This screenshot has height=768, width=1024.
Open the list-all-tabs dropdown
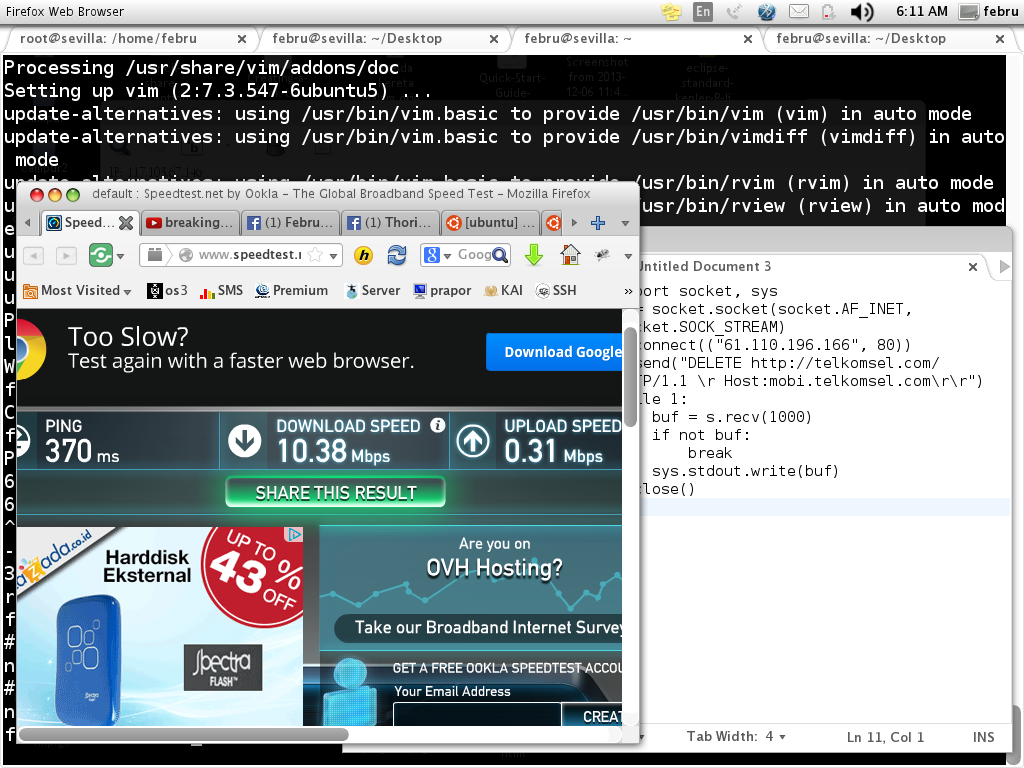point(625,223)
